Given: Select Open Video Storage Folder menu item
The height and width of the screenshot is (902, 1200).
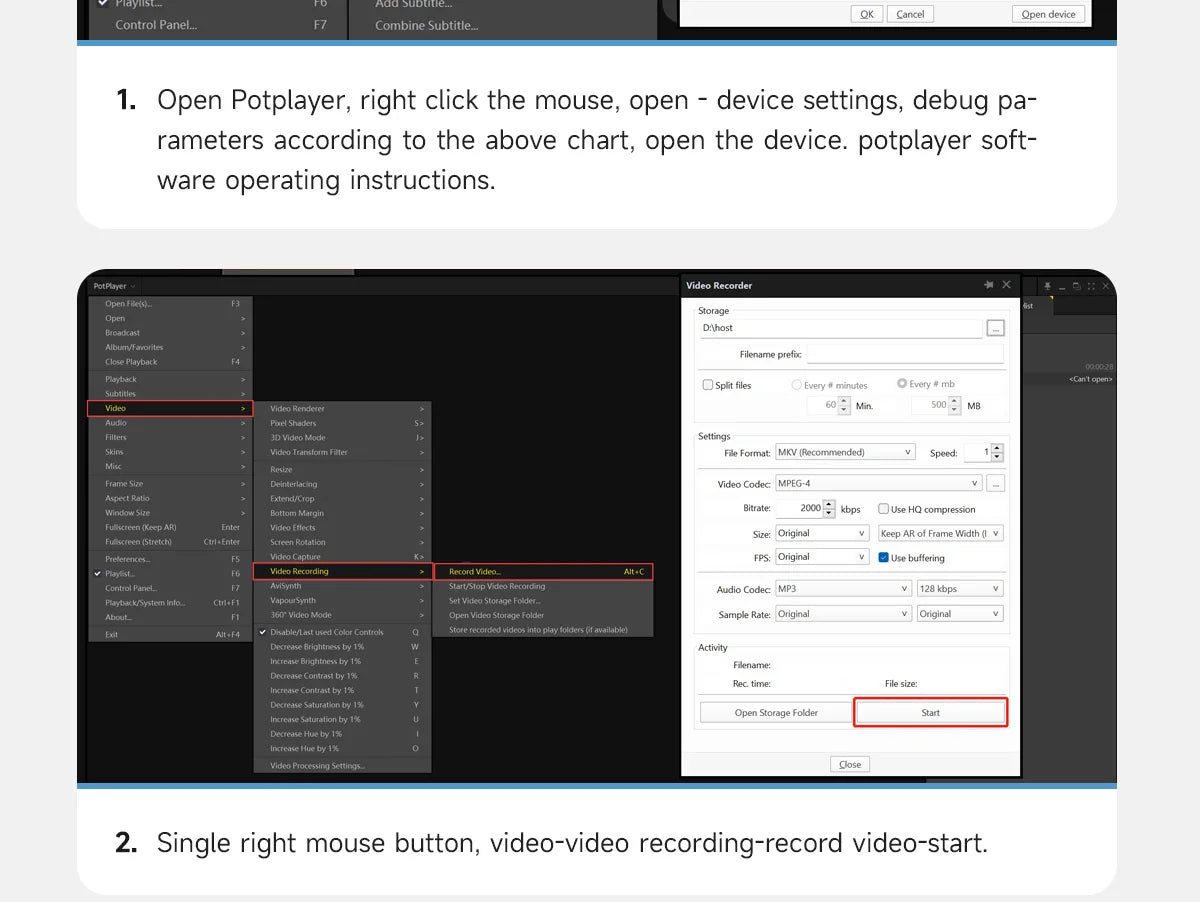Looking at the screenshot, I should pyautogui.click(x=543, y=615).
